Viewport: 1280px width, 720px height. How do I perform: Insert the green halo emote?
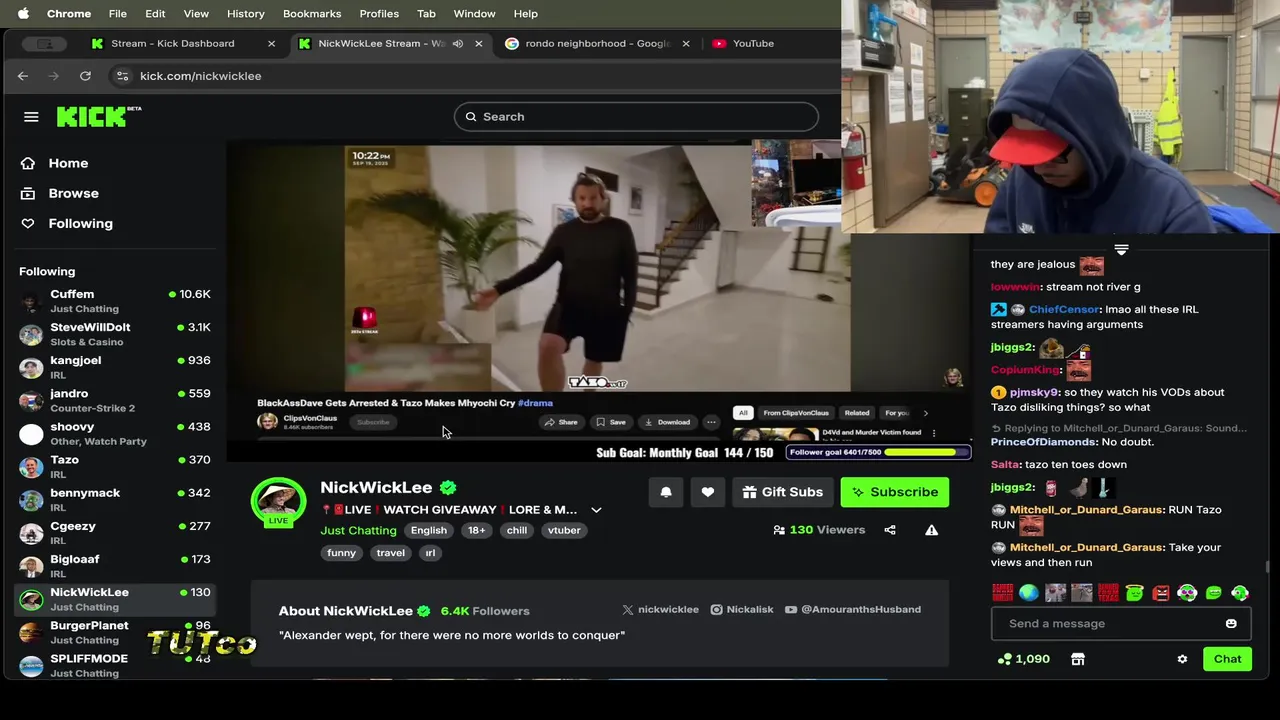[1134, 593]
